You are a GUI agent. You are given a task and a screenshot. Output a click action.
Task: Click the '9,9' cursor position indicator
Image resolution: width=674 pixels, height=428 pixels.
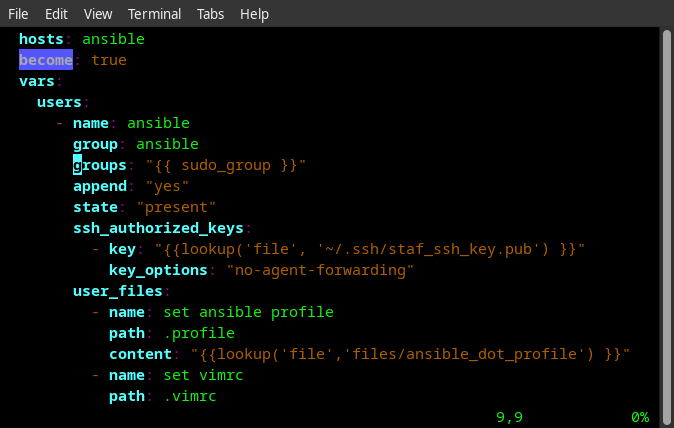pos(509,417)
